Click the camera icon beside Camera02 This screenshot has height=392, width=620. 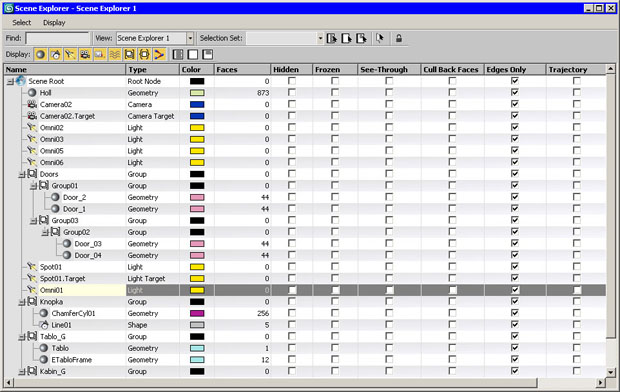tap(32, 104)
